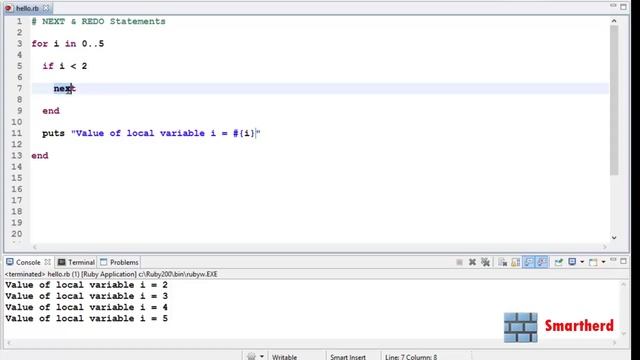Click line number 20 in the gutter
This screenshot has height=360, width=640.
click(x=16, y=234)
